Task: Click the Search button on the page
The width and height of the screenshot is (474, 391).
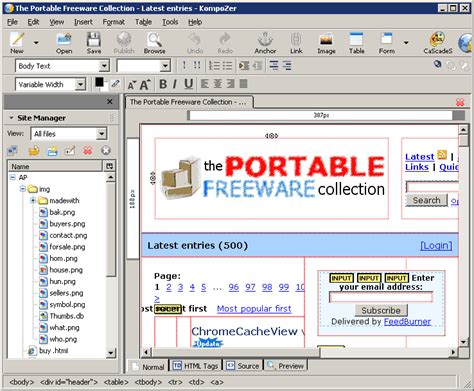Action: (426, 200)
